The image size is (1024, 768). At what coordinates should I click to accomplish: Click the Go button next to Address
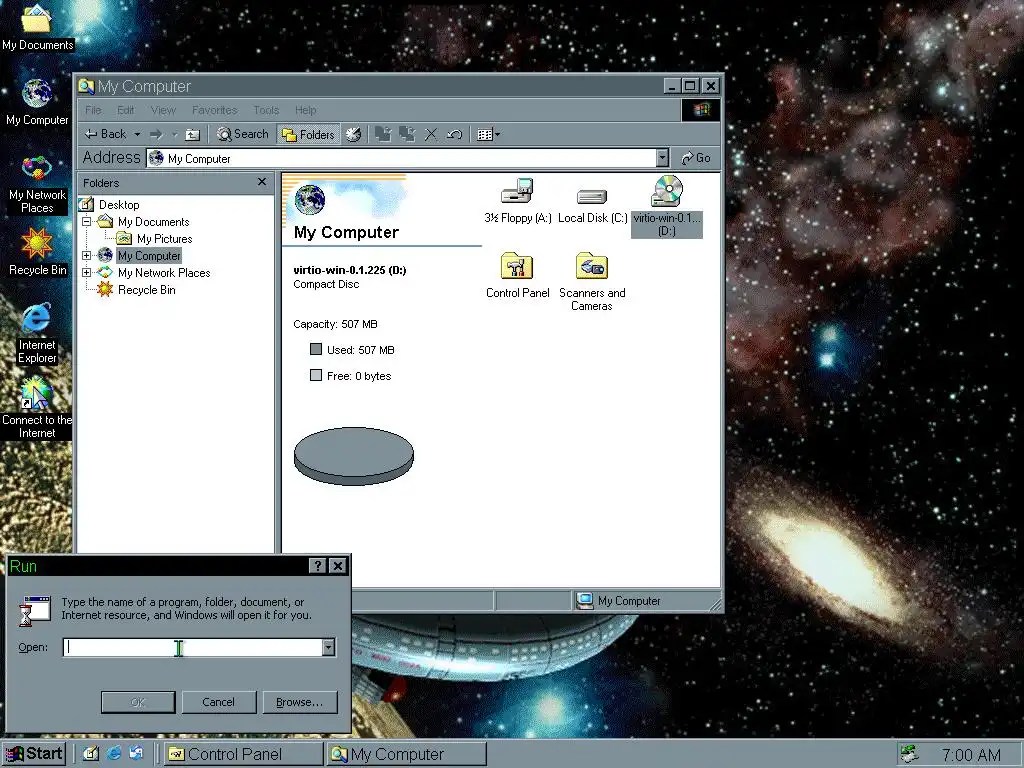[696, 158]
